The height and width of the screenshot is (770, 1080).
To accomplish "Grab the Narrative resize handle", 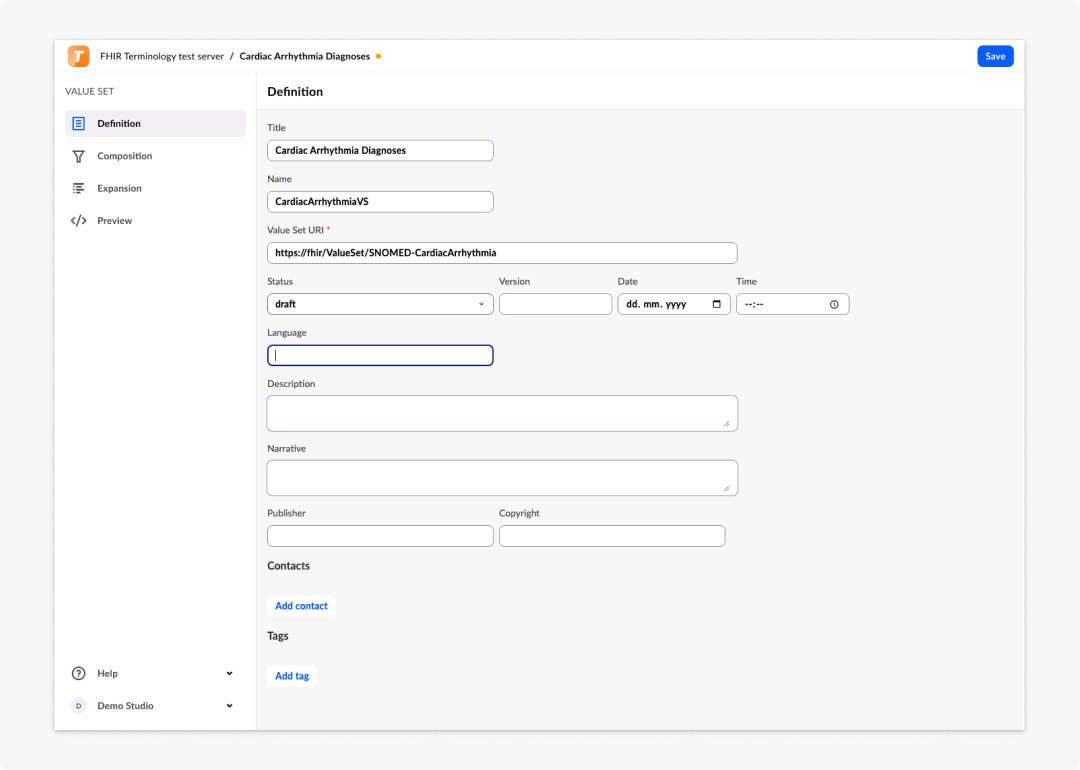I will click(x=727, y=488).
